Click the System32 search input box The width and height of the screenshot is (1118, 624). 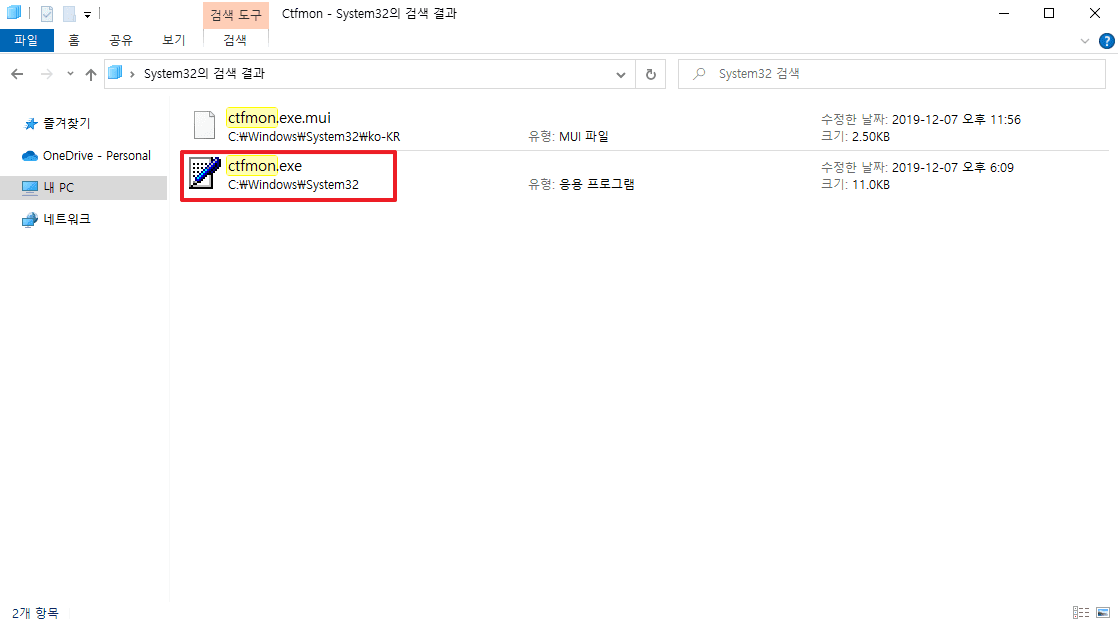(x=891, y=74)
